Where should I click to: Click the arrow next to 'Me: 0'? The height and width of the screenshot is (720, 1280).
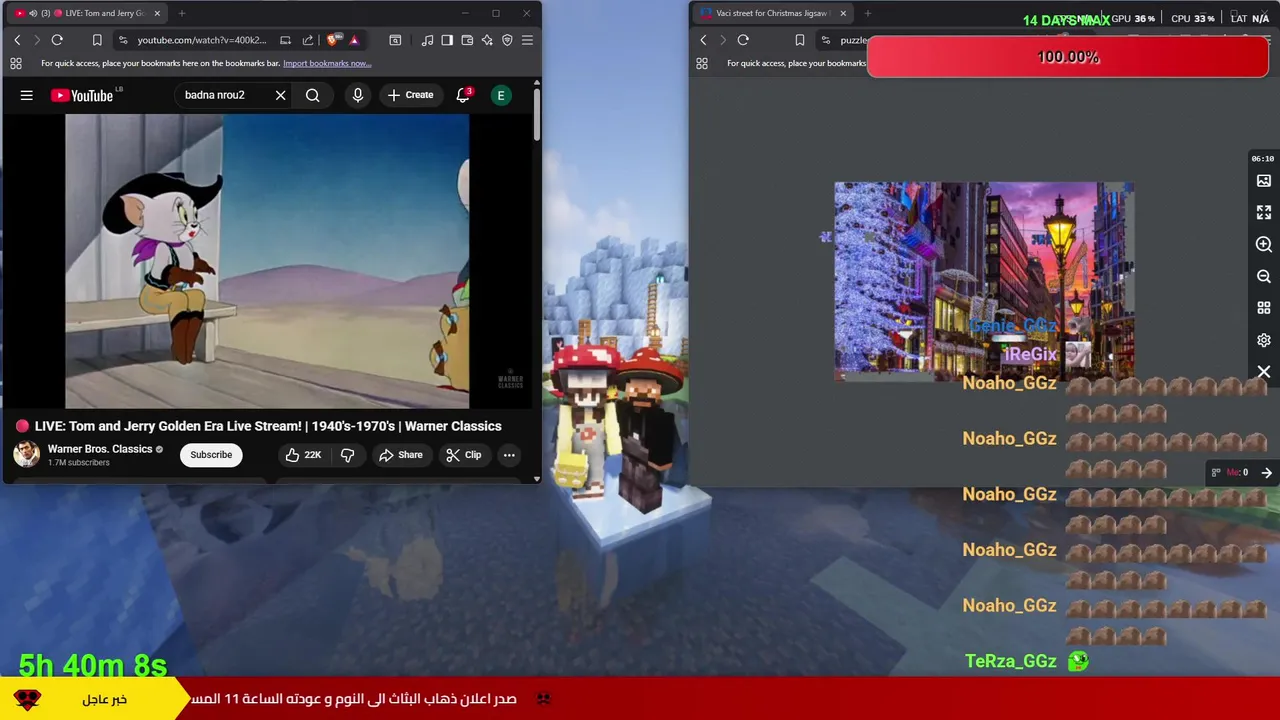click(x=1266, y=473)
